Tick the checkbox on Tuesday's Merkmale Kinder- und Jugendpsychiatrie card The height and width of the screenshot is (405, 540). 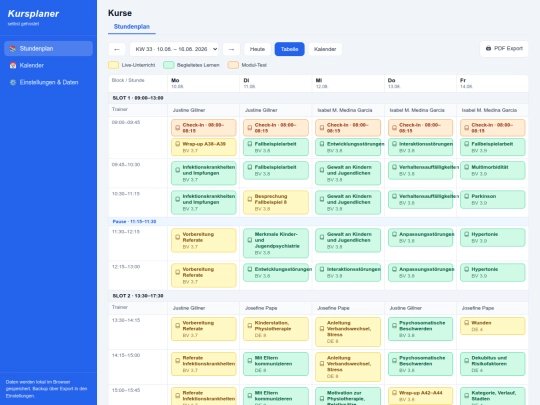pos(250,240)
